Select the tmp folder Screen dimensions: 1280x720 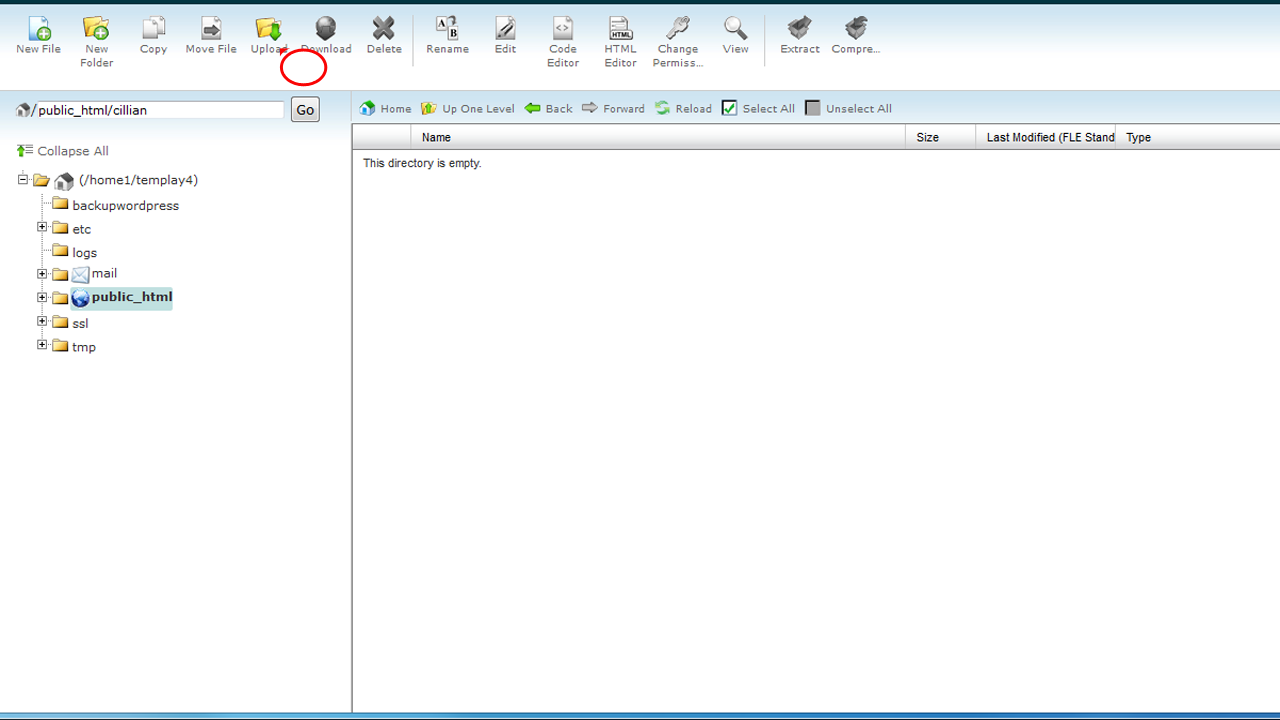point(84,347)
